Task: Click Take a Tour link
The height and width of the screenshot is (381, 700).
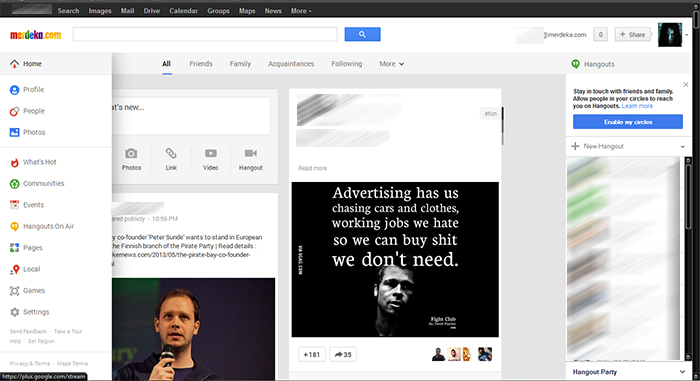Action: click(68, 331)
